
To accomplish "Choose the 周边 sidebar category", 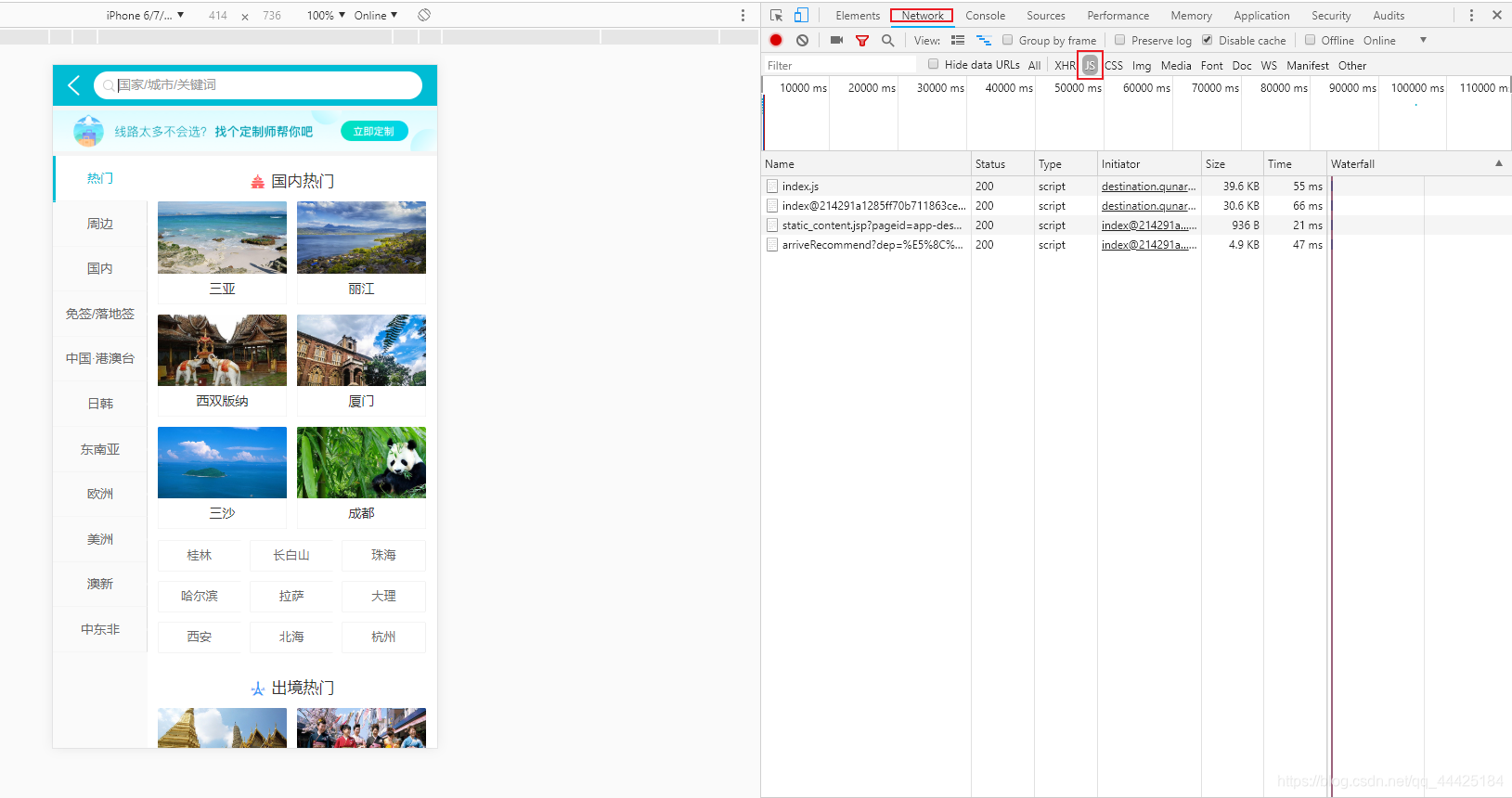I will tap(100, 224).
